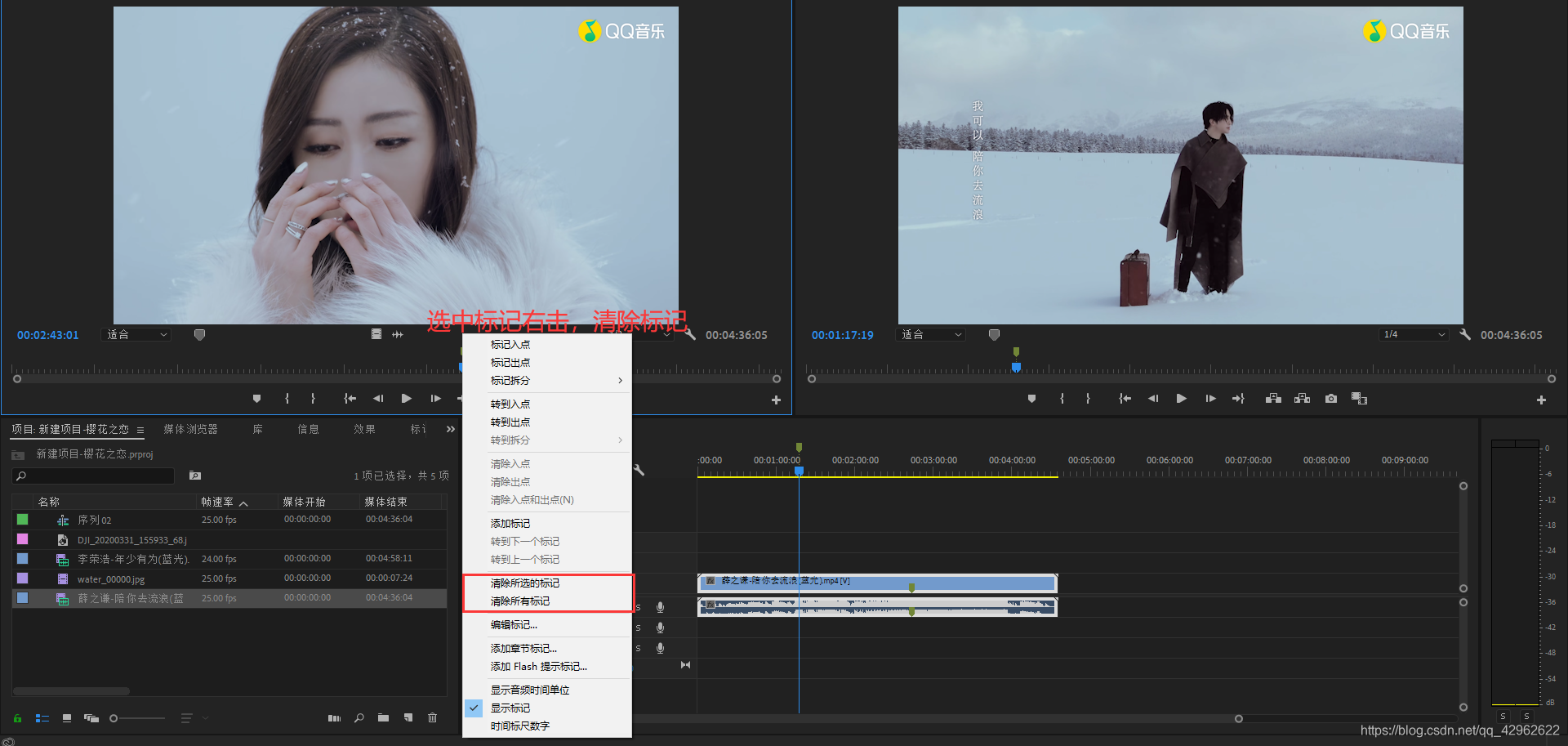1568x746 pixels.
Task: Go to In point in Source monitor
Action: click(350, 399)
